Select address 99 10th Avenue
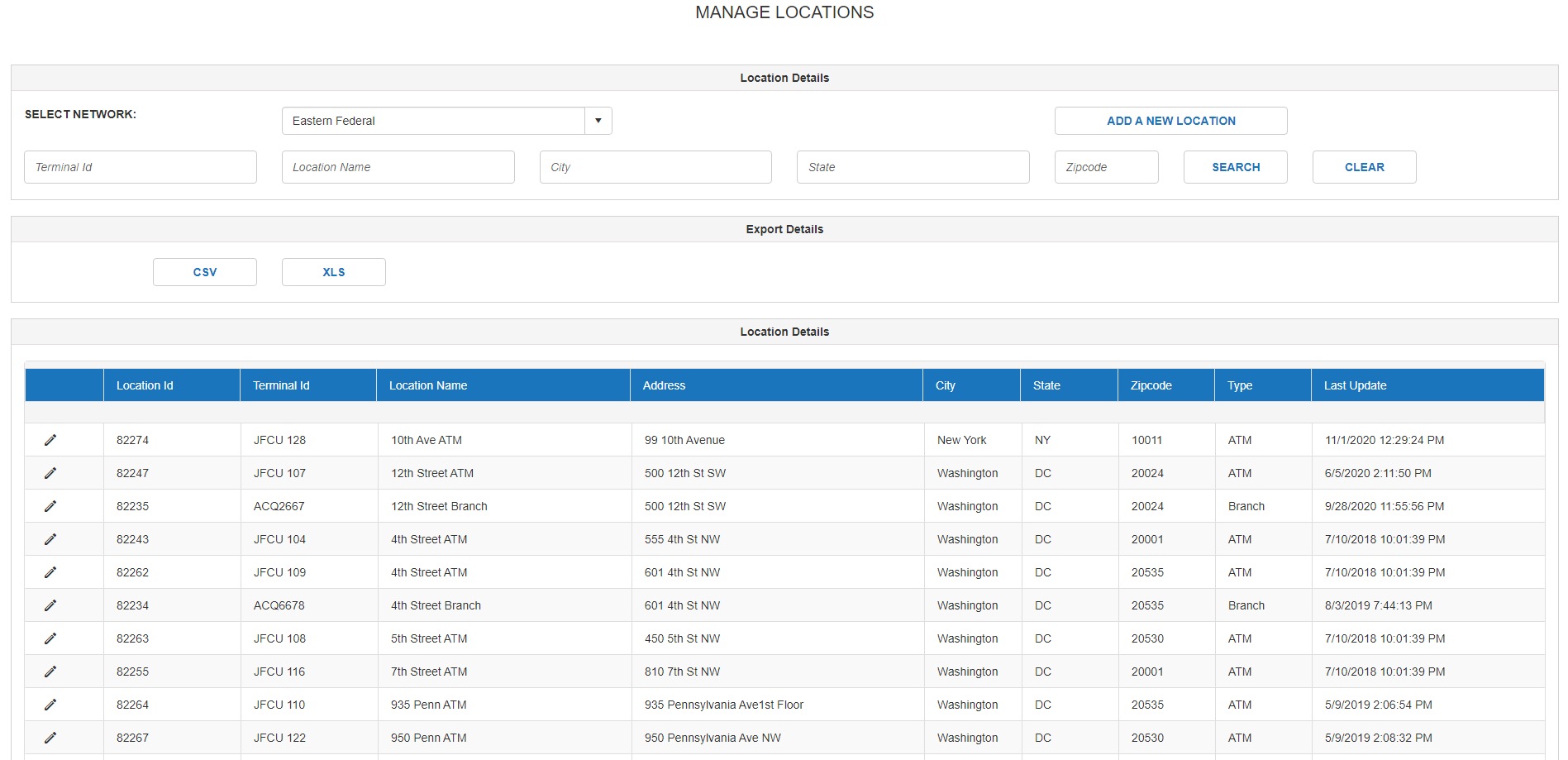The image size is (1568, 760). point(684,440)
